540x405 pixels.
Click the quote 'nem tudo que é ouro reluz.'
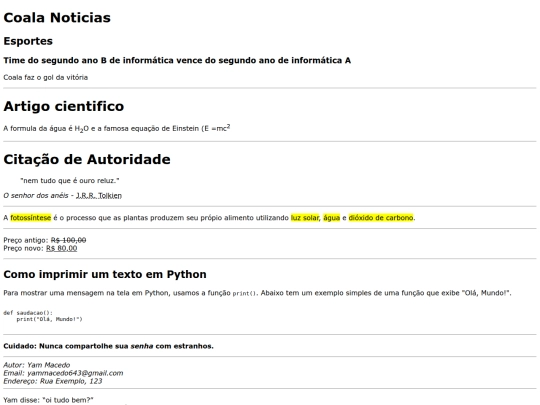[x=70, y=180]
